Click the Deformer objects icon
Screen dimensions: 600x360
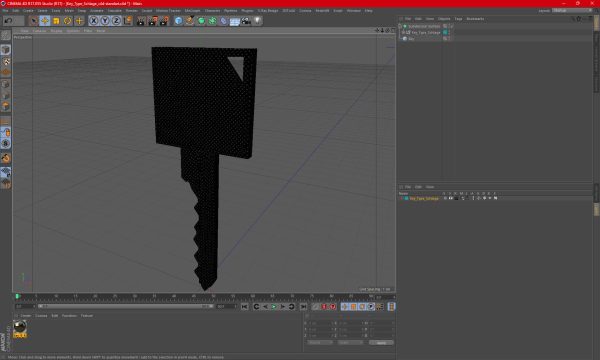223,21
